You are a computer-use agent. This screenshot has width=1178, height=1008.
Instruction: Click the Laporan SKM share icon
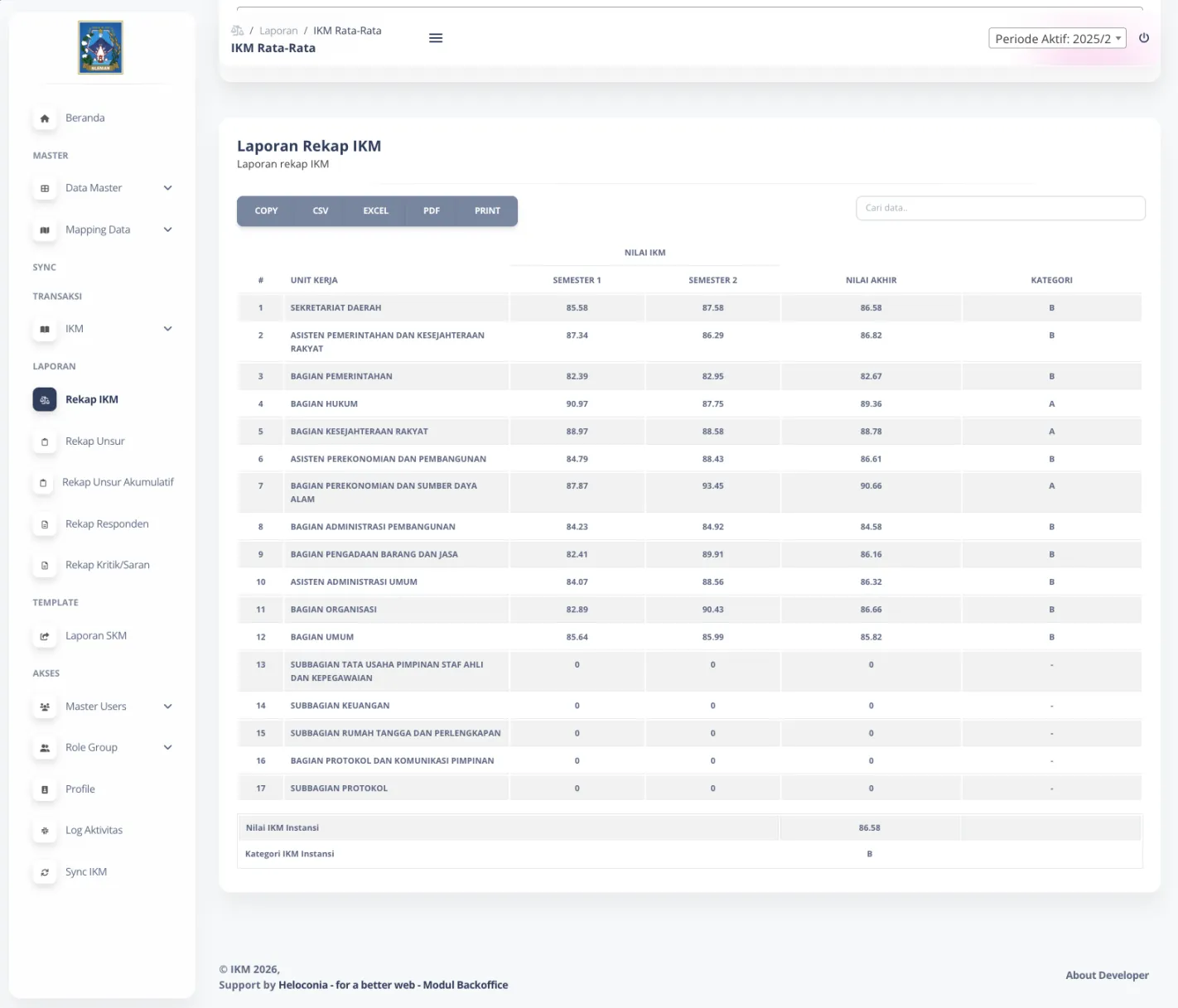pos(45,636)
